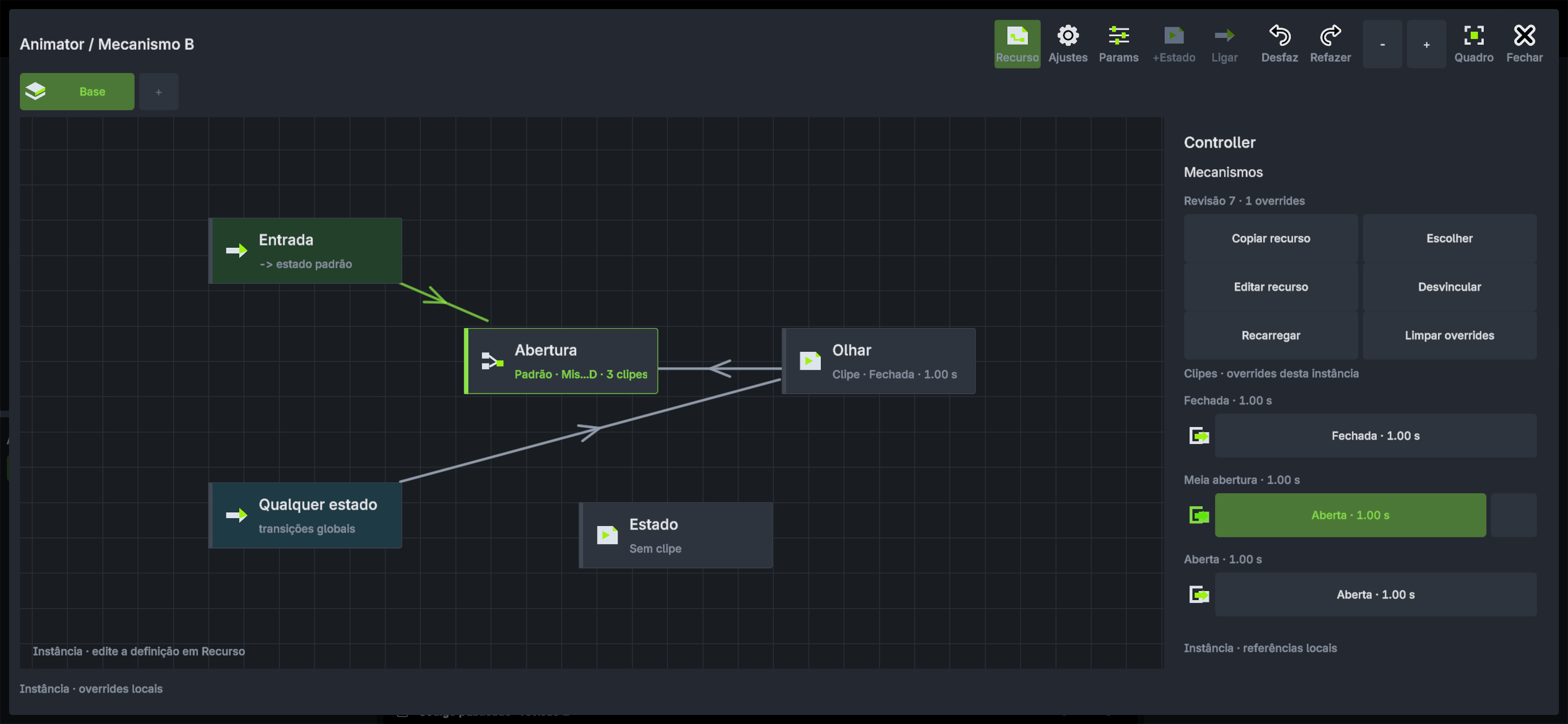Select the Base layer tab

77,91
